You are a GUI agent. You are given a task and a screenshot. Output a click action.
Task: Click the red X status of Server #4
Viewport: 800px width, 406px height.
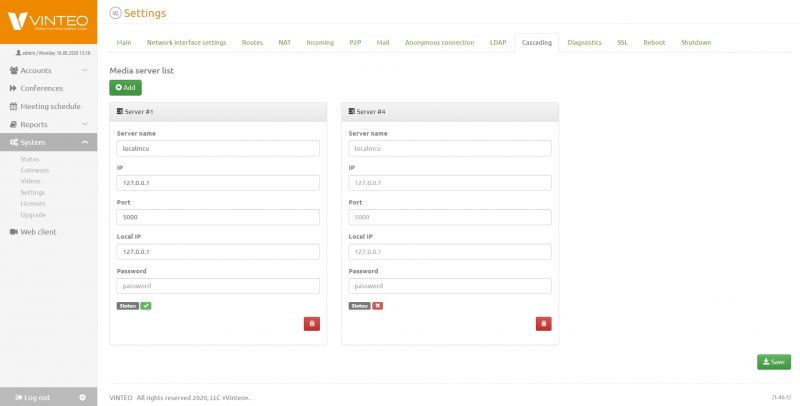(377, 305)
